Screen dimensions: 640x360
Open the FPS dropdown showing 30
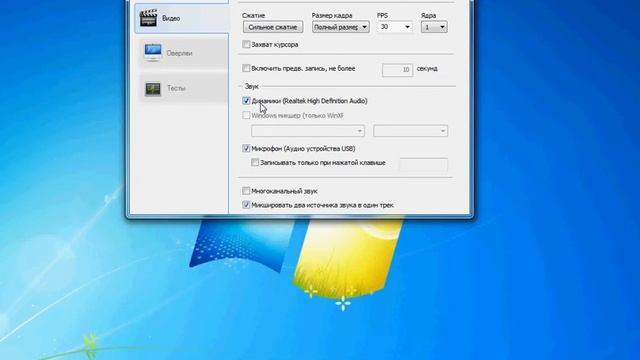coord(395,27)
